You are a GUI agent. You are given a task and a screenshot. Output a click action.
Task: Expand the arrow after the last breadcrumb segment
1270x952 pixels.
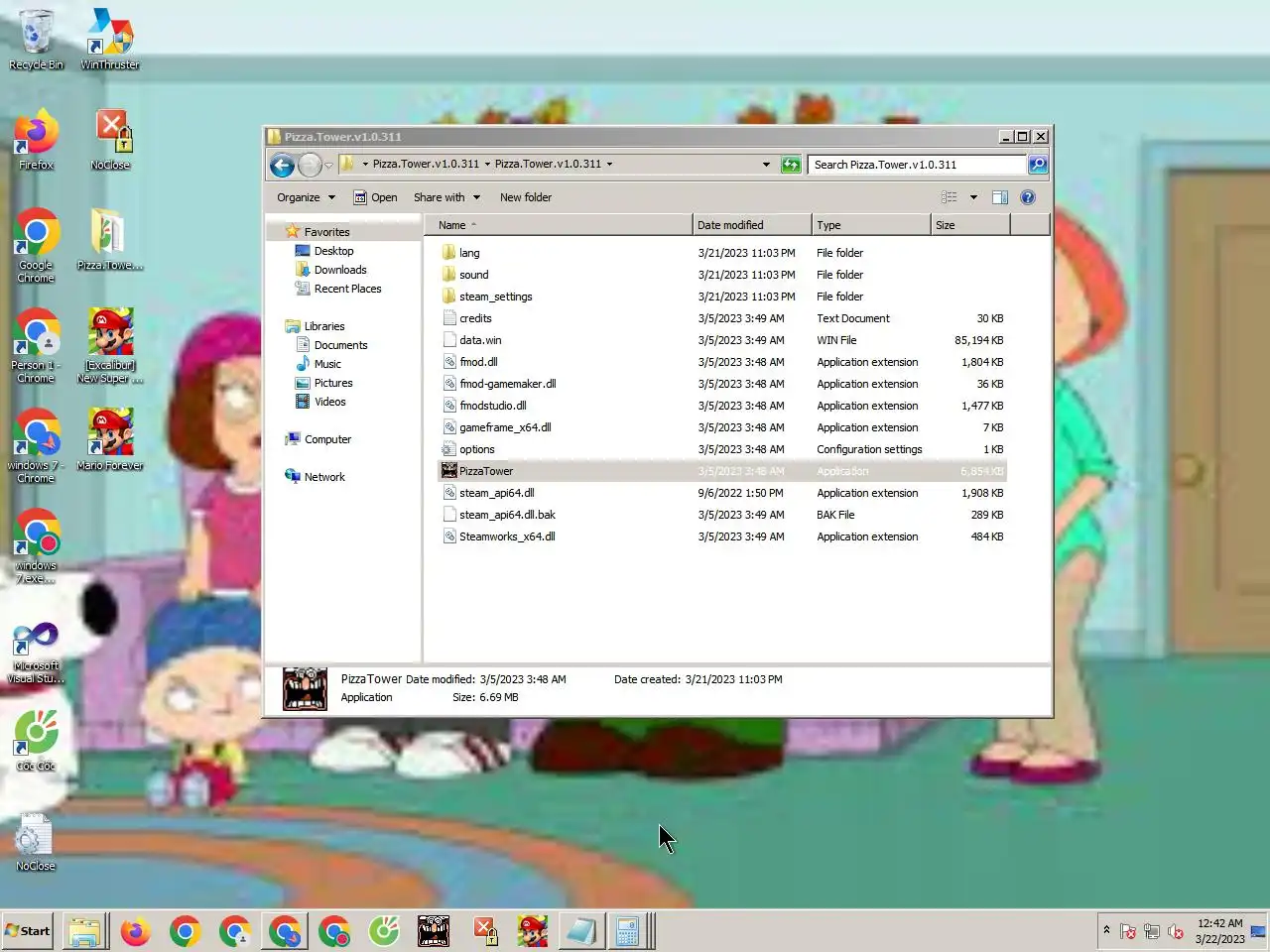point(609,165)
